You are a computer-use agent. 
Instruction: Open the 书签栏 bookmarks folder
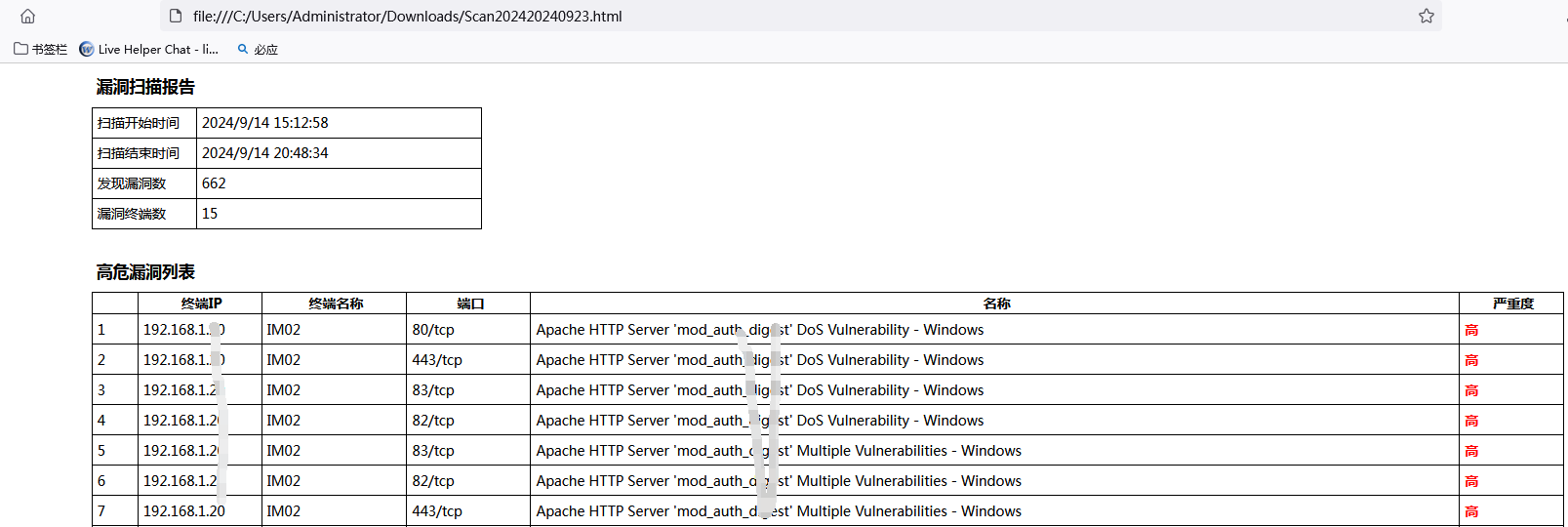pyautogui.click(x=41, y=49)
